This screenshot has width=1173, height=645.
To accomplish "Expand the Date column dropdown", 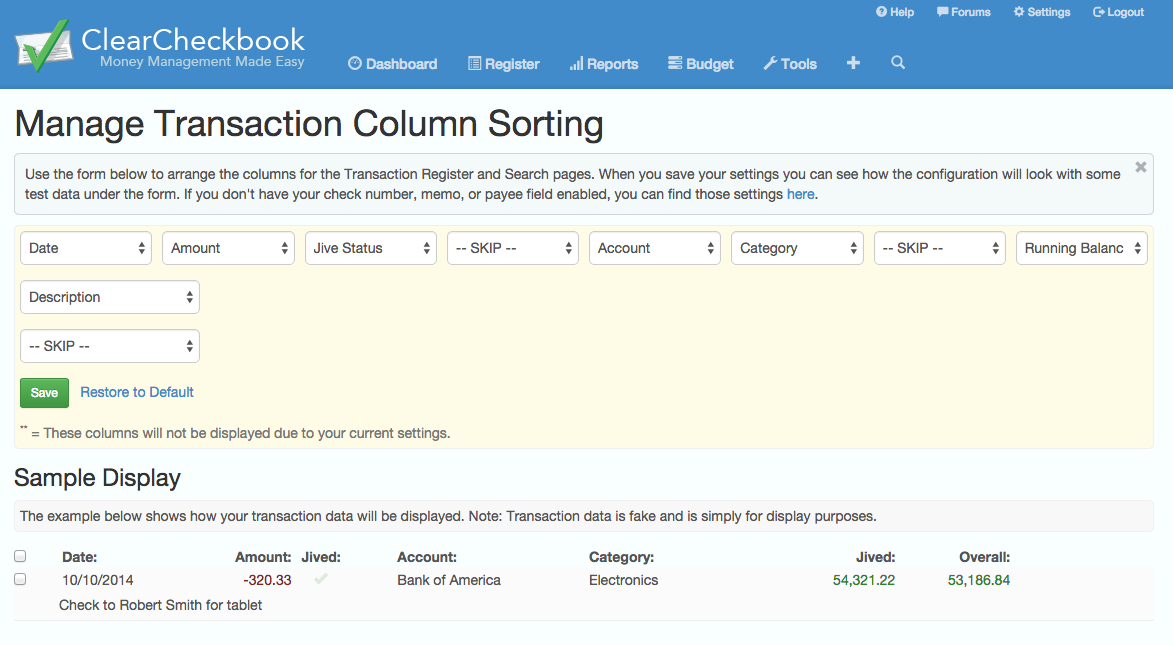I will 86,248.
